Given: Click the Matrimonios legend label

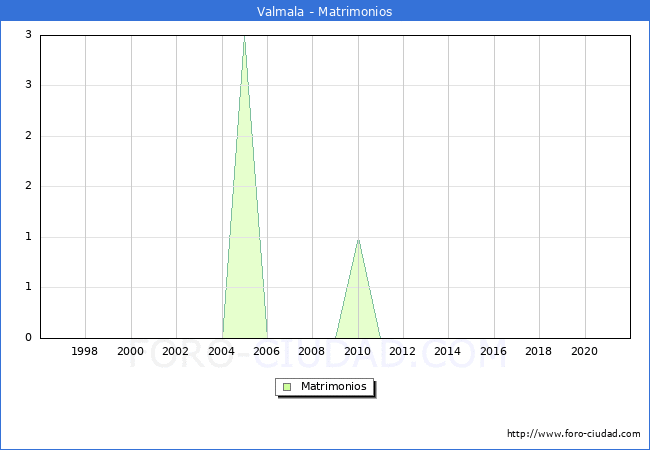Looking at the screenshot, I should coord(334,386).
